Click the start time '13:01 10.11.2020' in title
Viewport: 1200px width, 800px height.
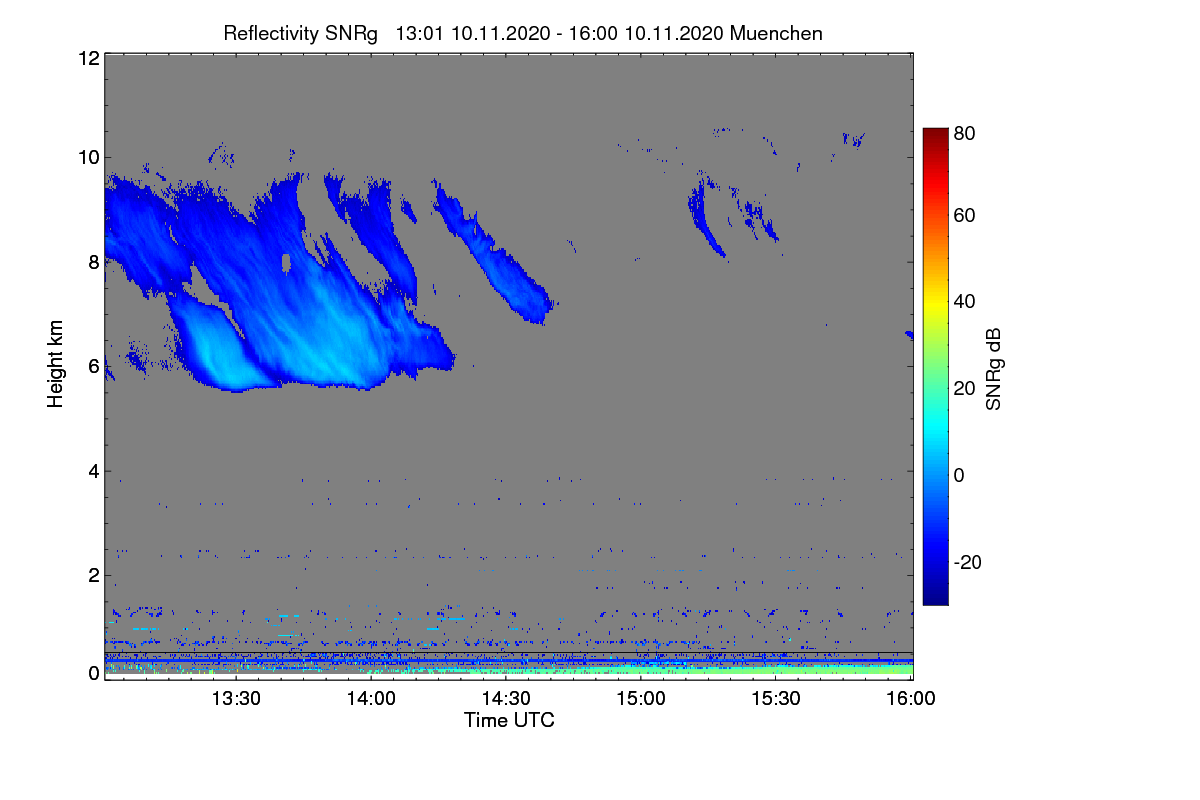471,33
